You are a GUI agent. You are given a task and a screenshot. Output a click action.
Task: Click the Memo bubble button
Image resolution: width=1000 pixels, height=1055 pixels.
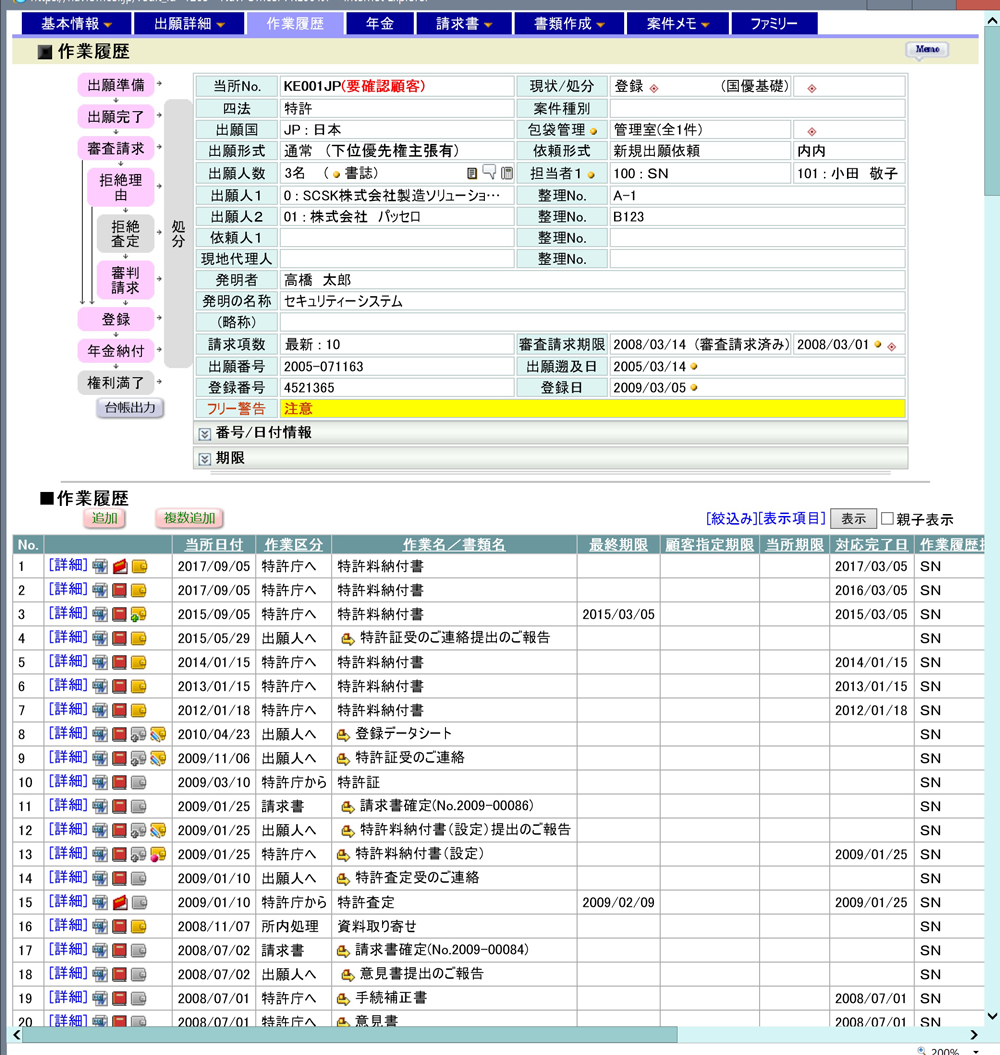927,50
